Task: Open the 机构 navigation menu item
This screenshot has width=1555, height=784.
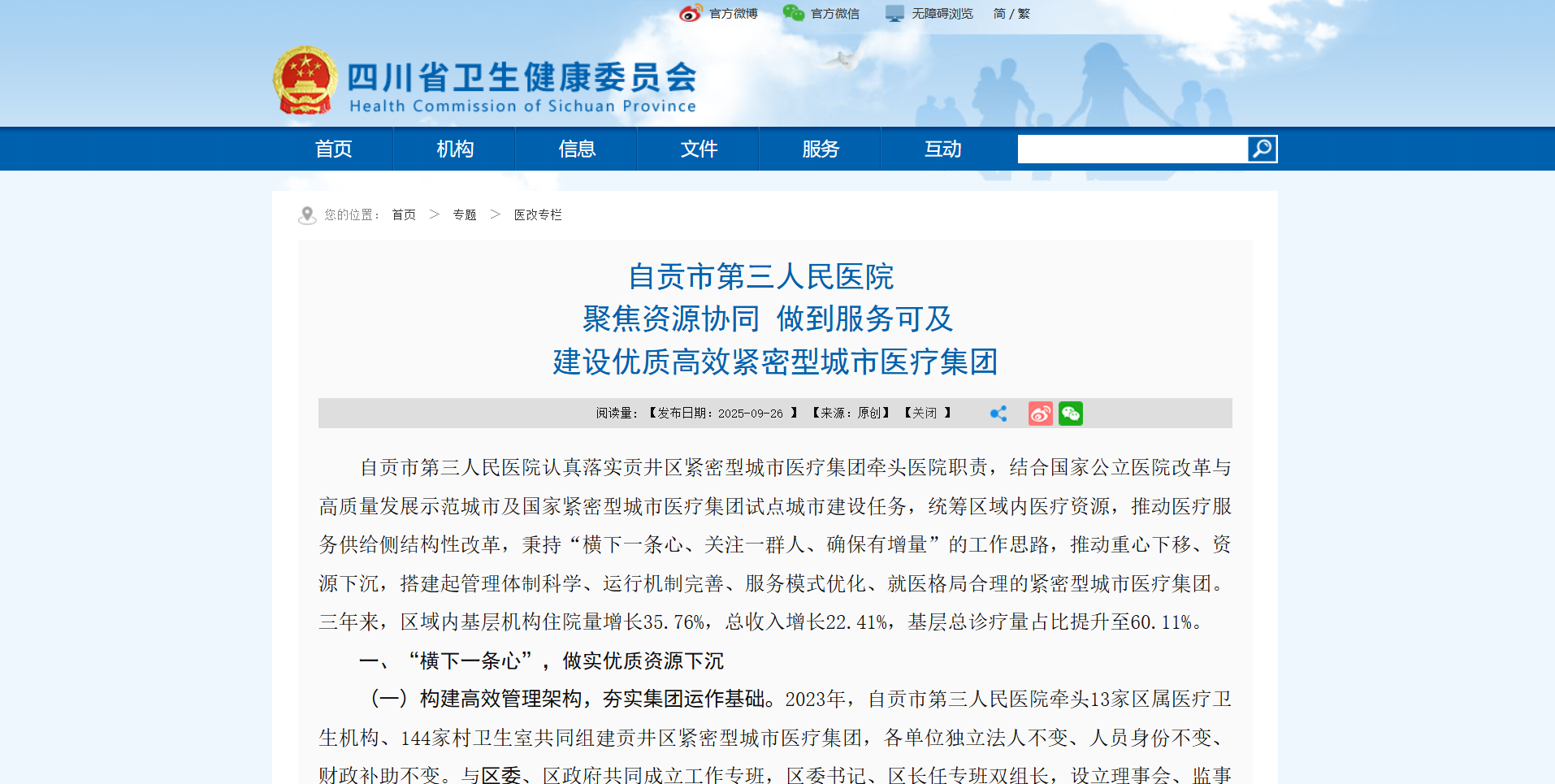Action: [x=455, y=149]
